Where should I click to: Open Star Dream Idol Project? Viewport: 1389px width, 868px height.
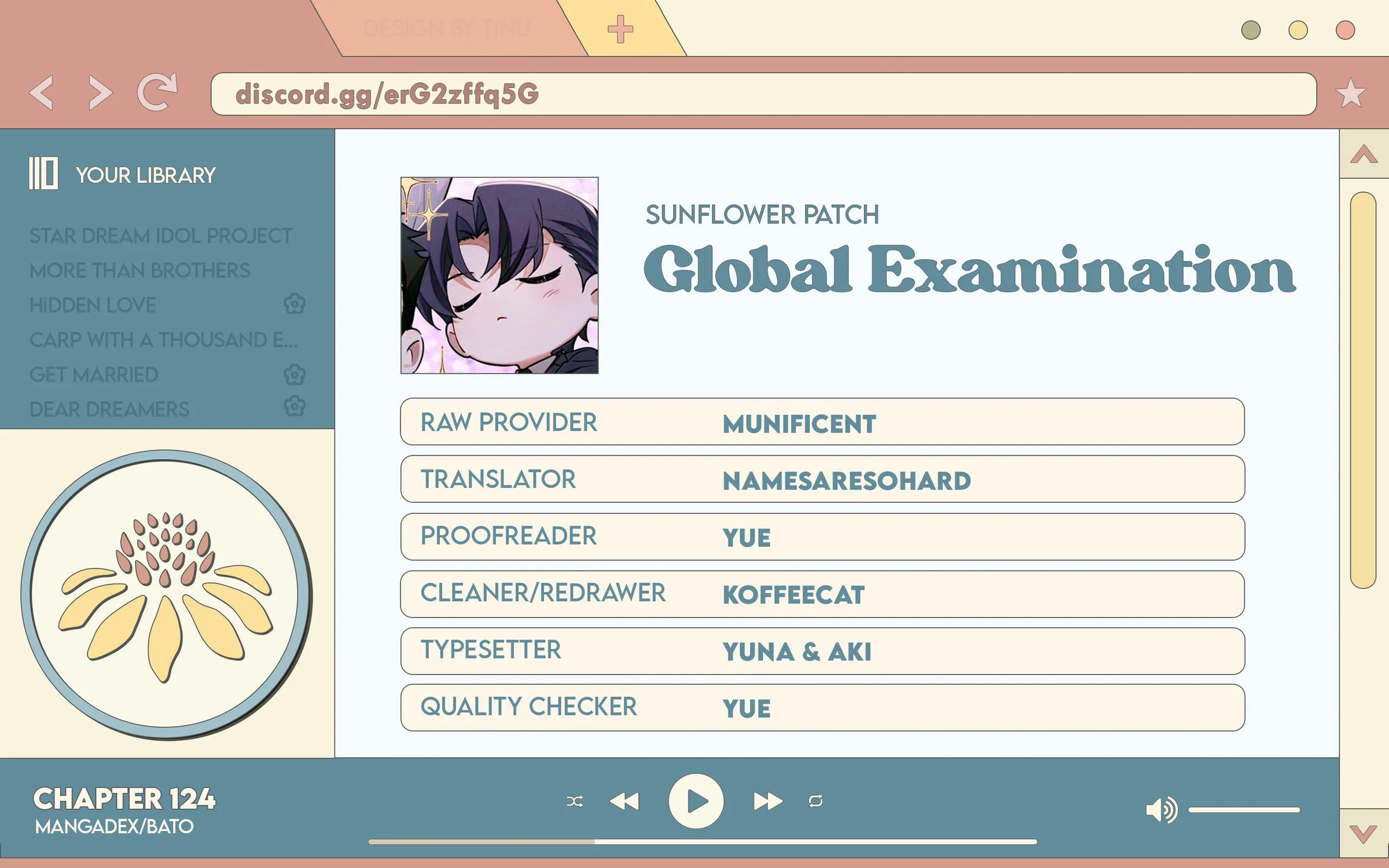(x=161, y=236)
